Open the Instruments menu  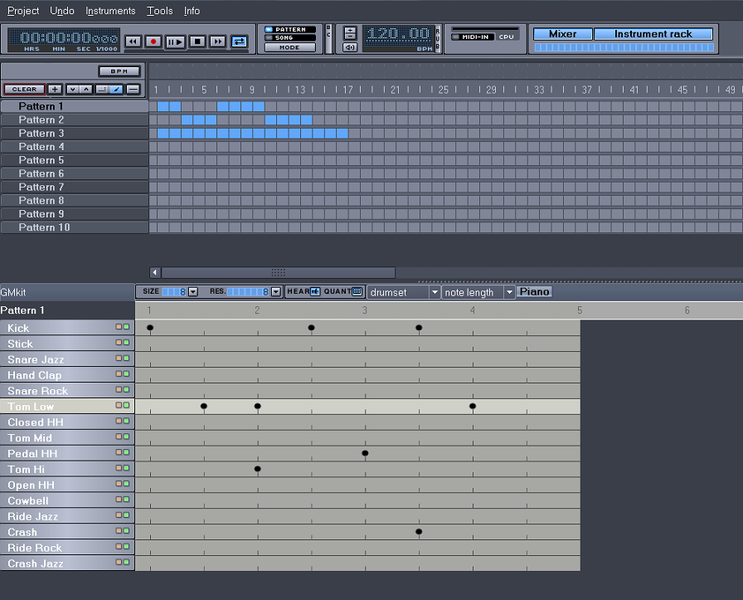tap(110, 10)
